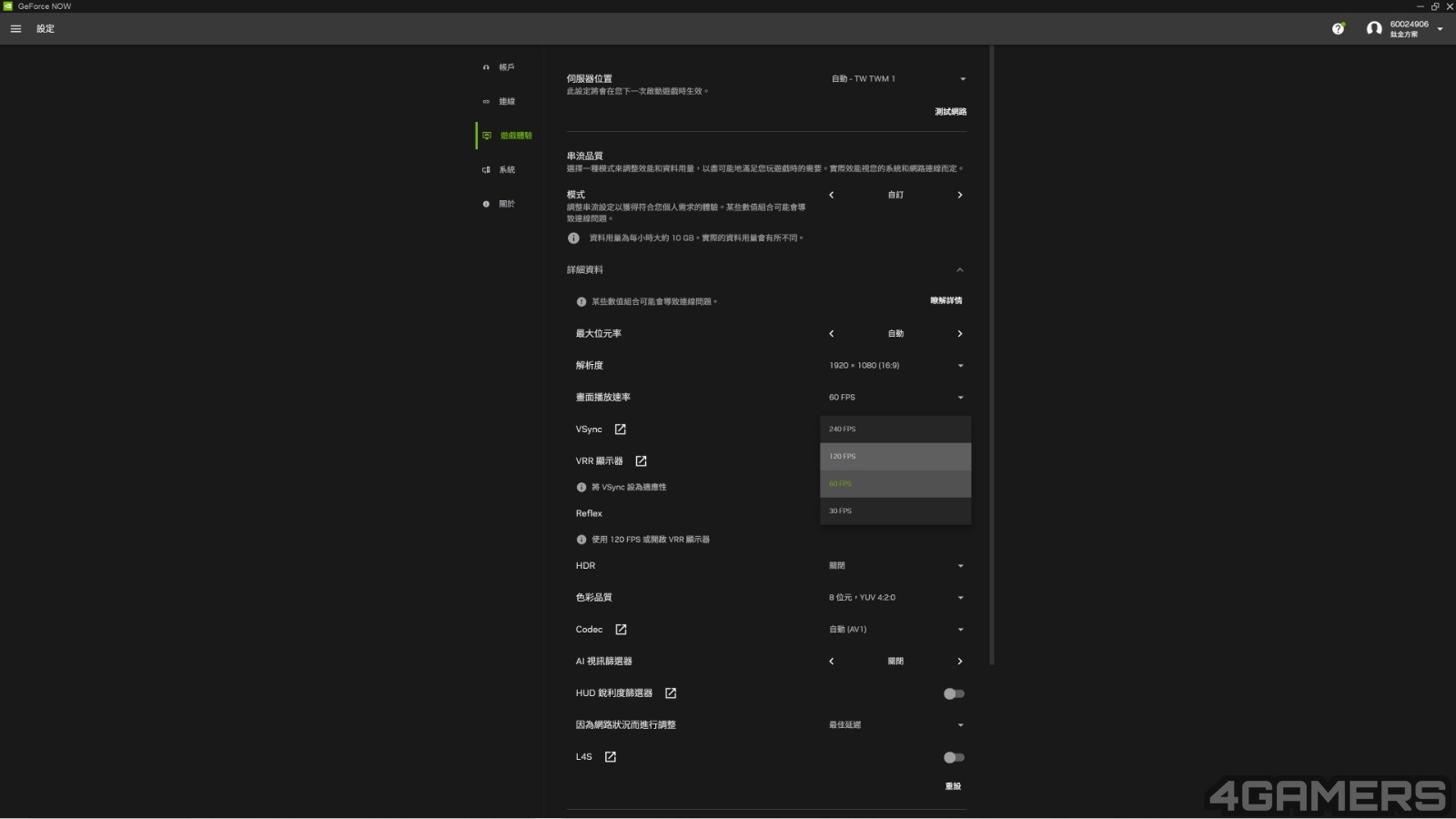Click the info icon beside 某些數值組合 warning
The width and height of the screenshot is (1456, 819).
pyautogui.click(x=581, y=302)
